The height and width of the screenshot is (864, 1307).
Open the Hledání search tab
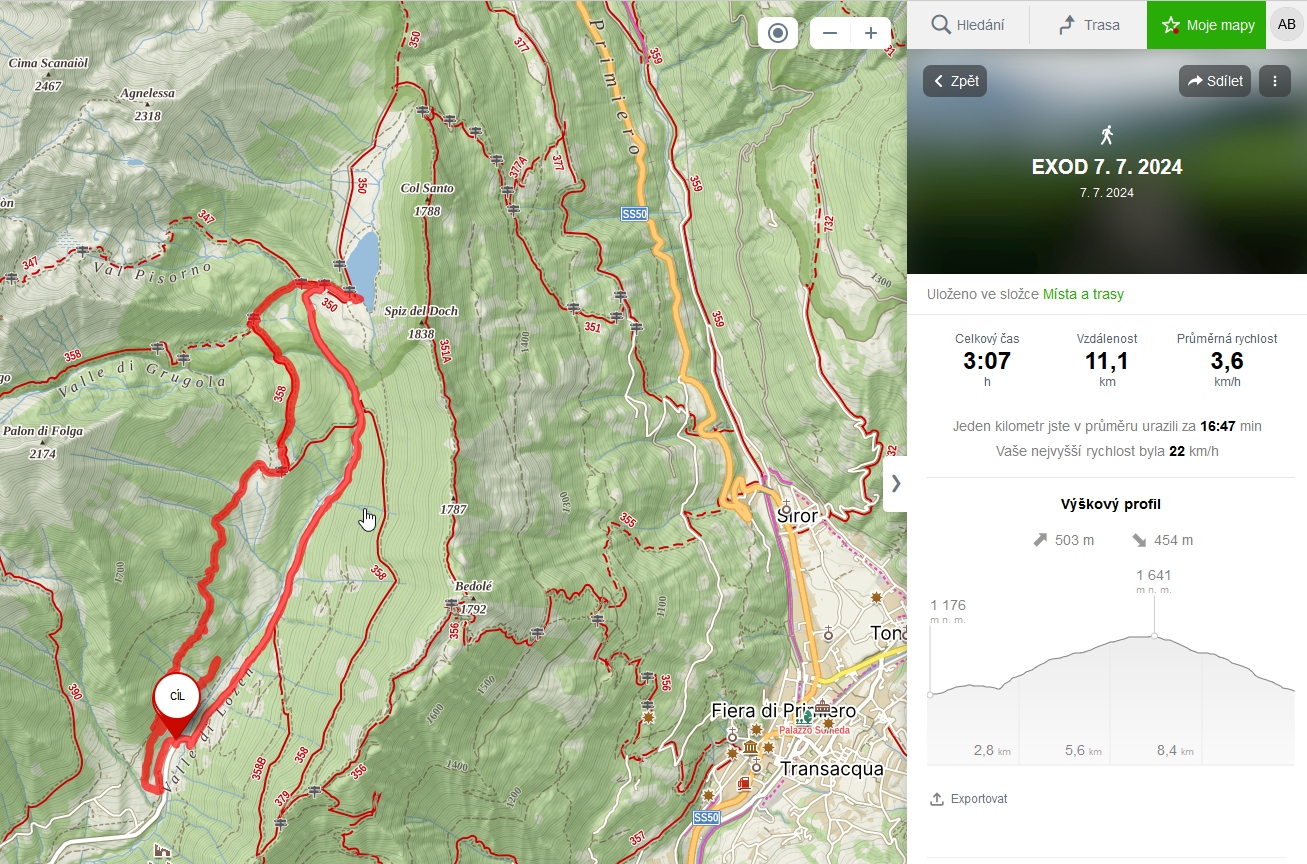pyautogui.click(x=967, y=25)
